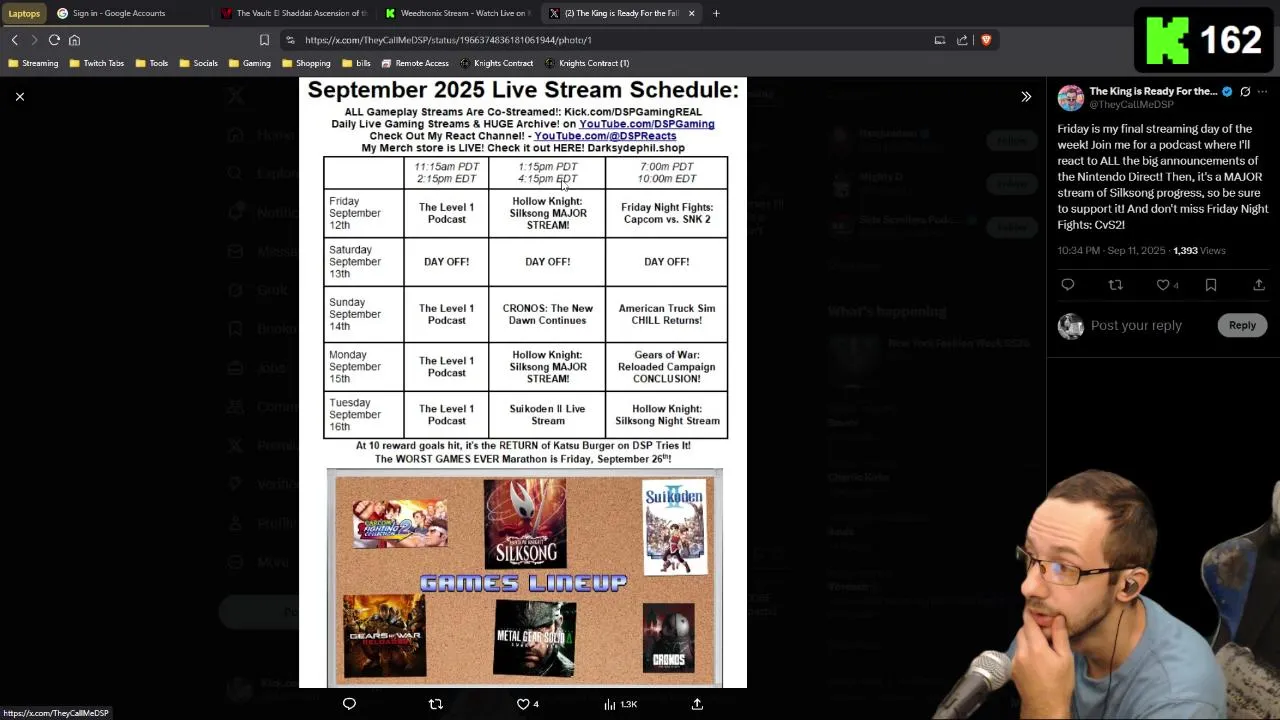Open the Shopping bookmarks folder

click(305, 63)
